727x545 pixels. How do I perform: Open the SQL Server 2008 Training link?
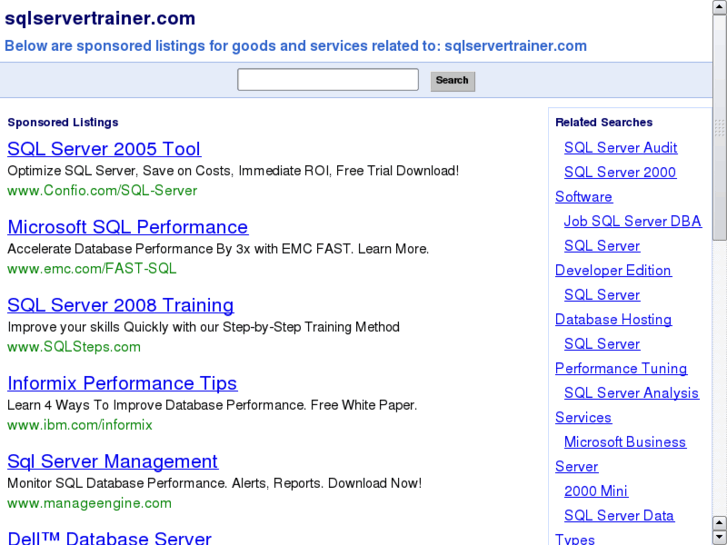point(121,305)
